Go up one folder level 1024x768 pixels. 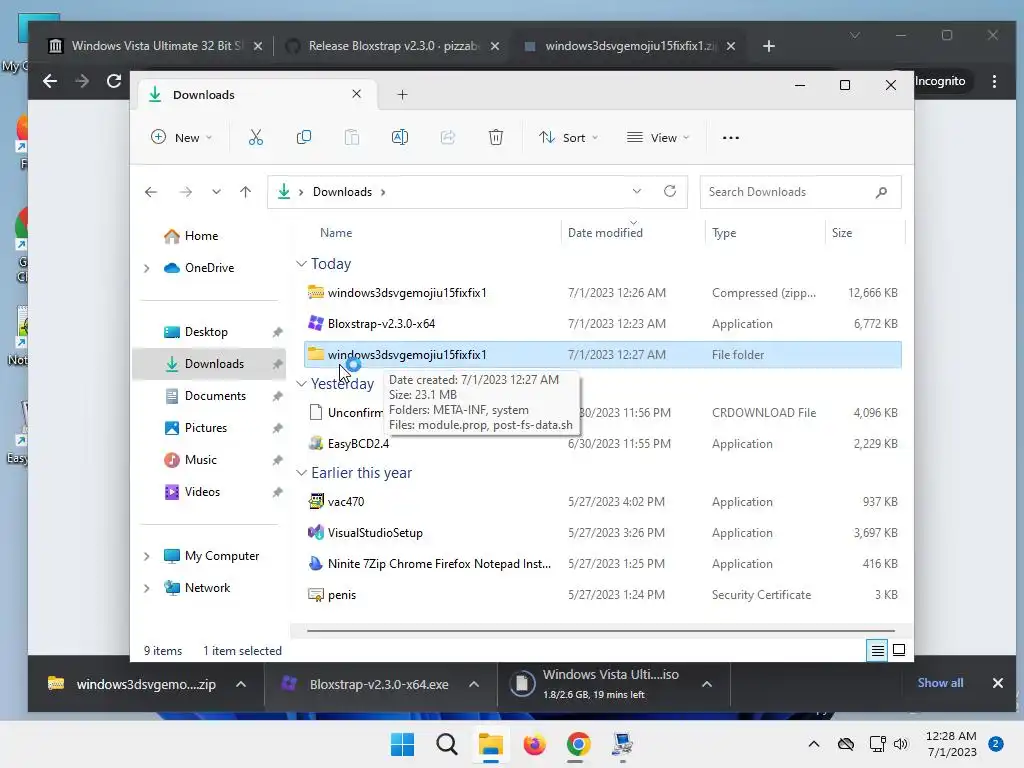click(246, 192)
